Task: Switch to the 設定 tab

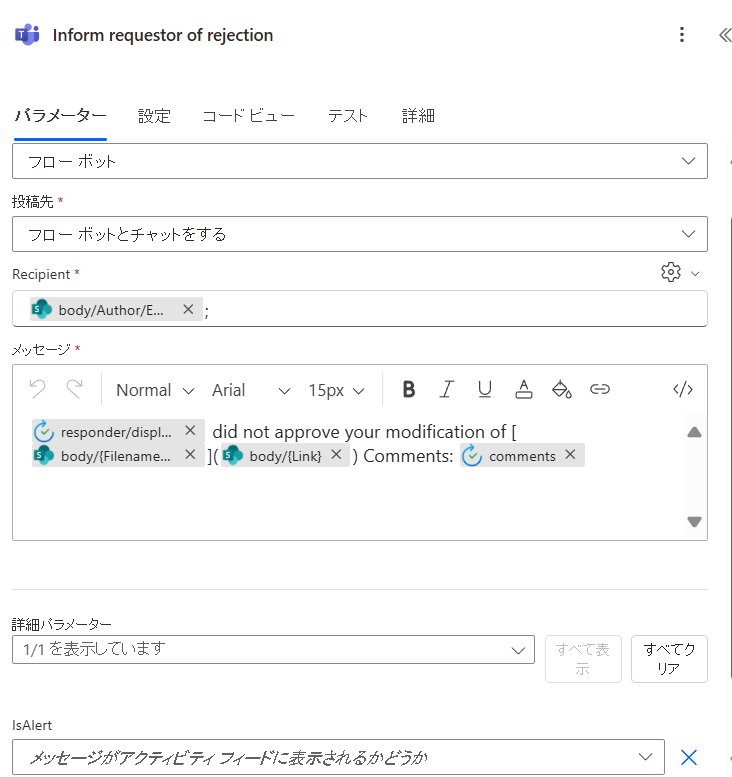Action: click(x=154, y=115)
